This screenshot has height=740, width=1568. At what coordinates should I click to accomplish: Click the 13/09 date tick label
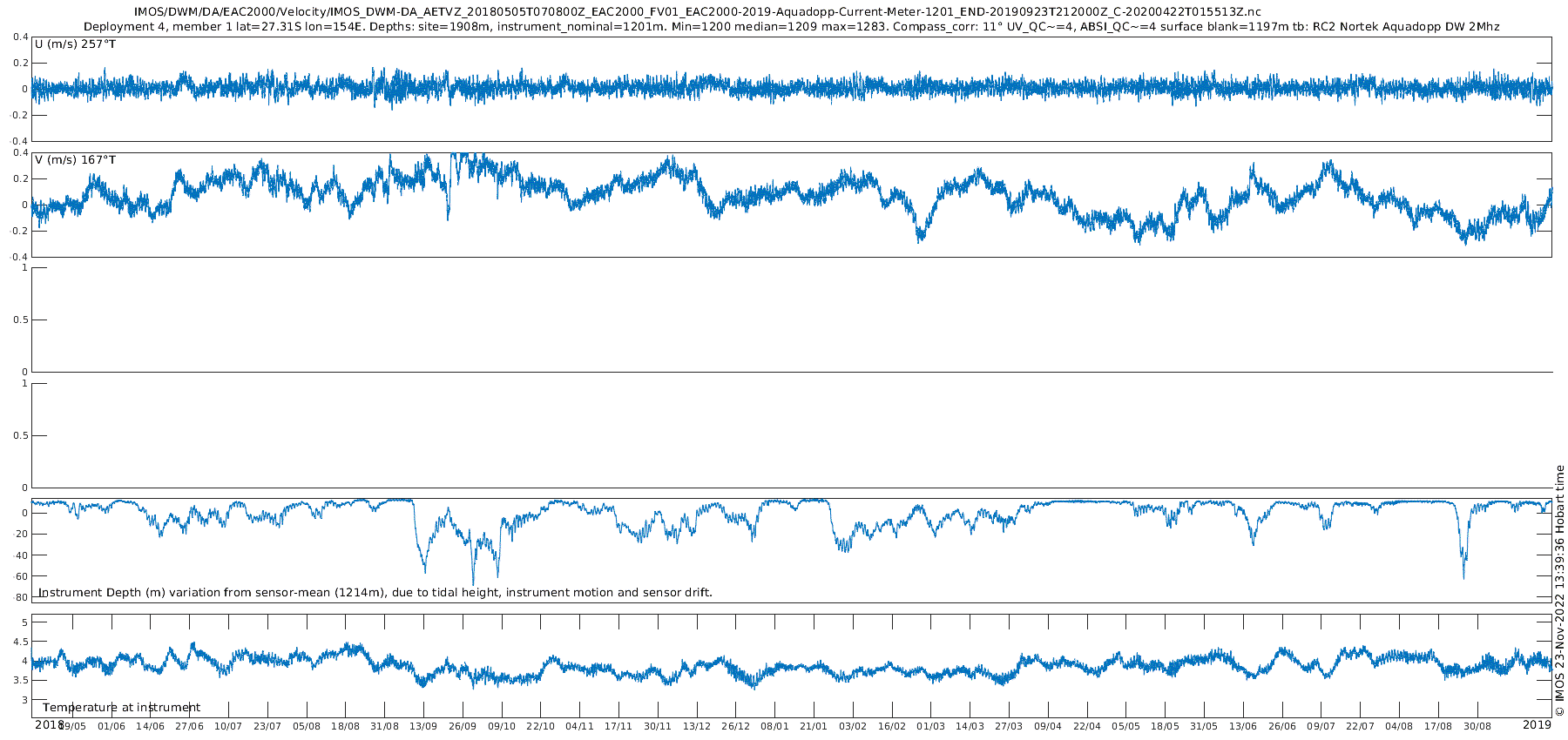pos(423,726)
